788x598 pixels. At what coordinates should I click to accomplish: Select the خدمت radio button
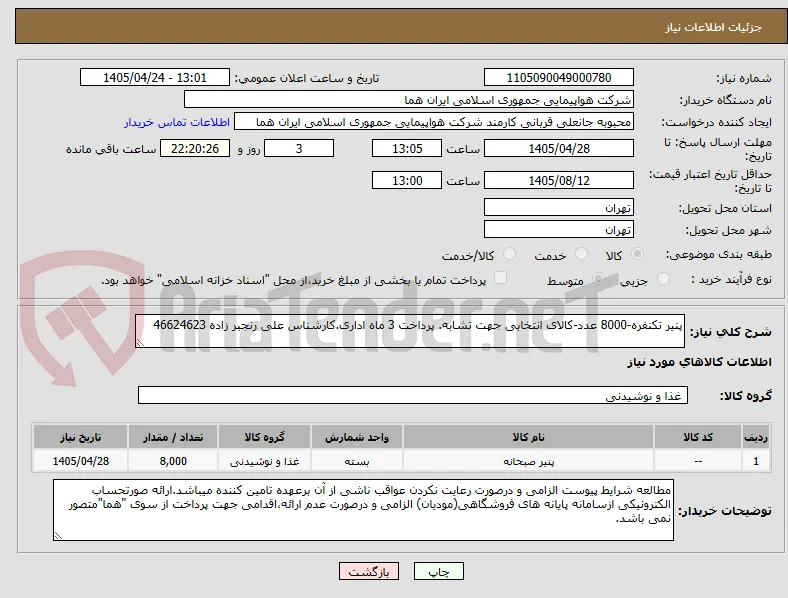click(581, 254)
